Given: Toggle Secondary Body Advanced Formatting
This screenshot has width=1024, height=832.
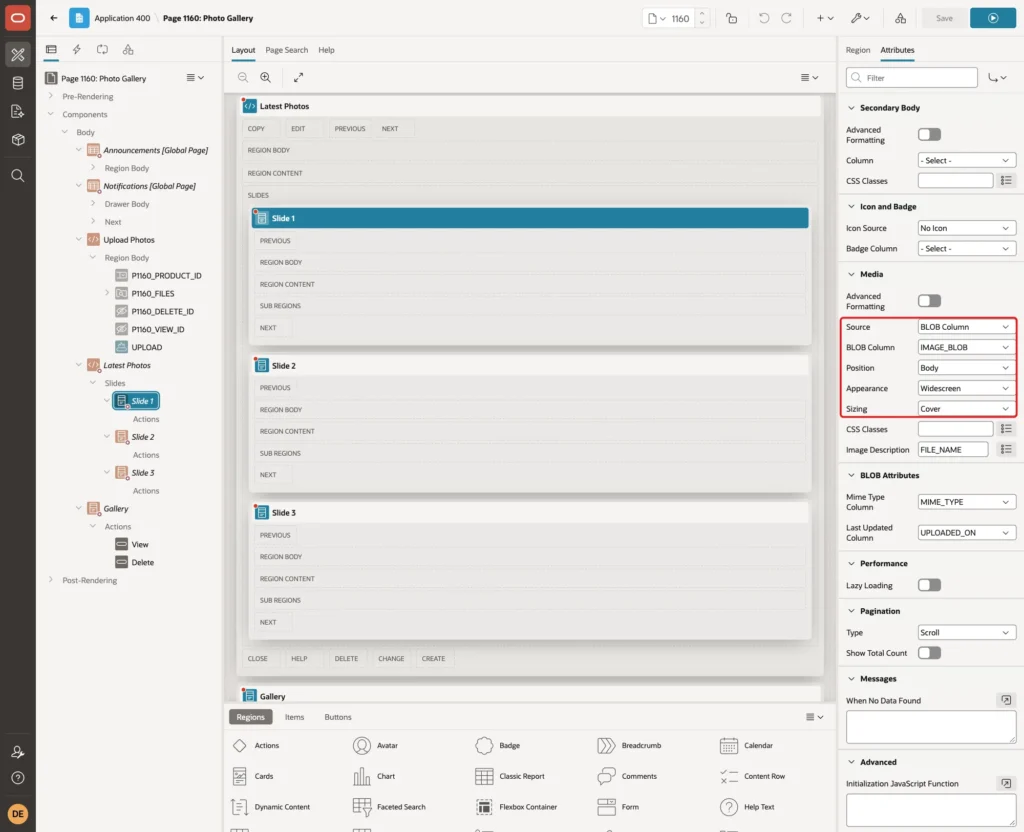Looking at the screenshot, I should pos(929,135).
